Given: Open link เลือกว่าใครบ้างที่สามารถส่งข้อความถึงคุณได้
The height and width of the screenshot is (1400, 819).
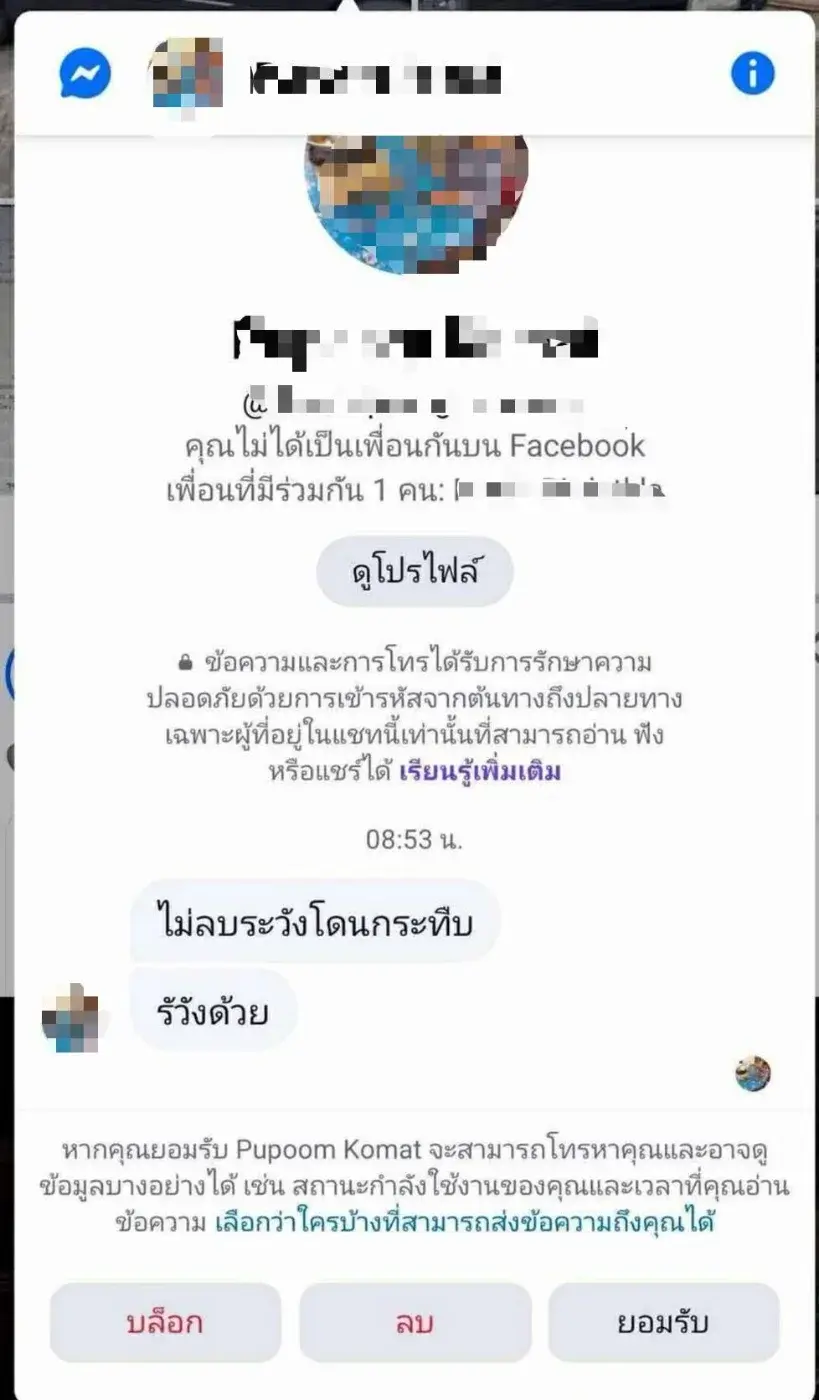Looking at the screenshot, I should pyautogui.click(x=465, y=1222).
